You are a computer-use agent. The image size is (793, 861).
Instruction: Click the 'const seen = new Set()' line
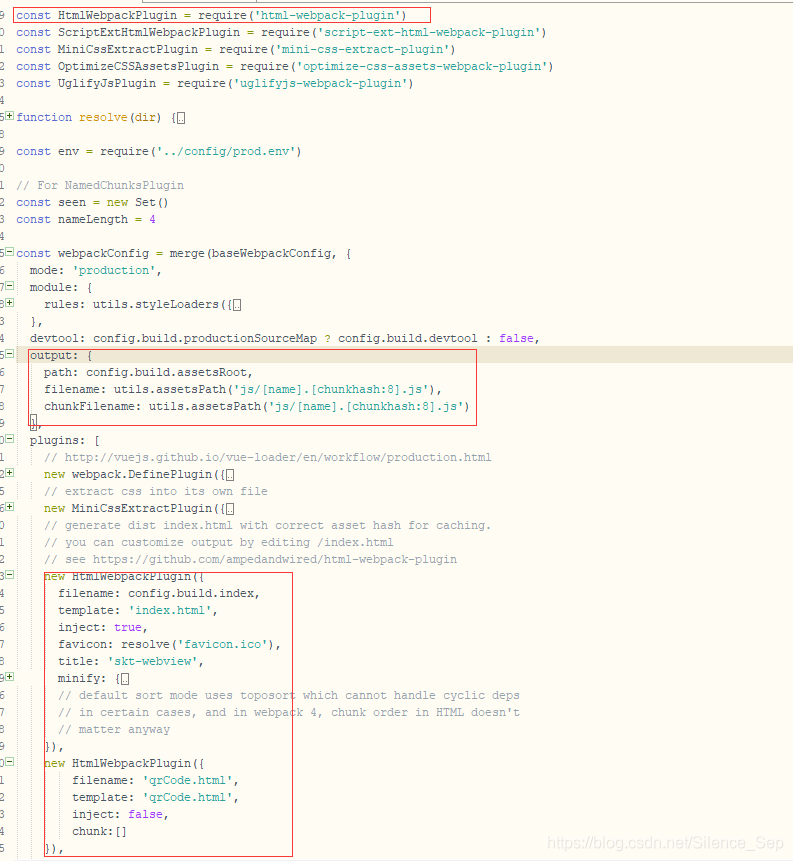[92, 203]
